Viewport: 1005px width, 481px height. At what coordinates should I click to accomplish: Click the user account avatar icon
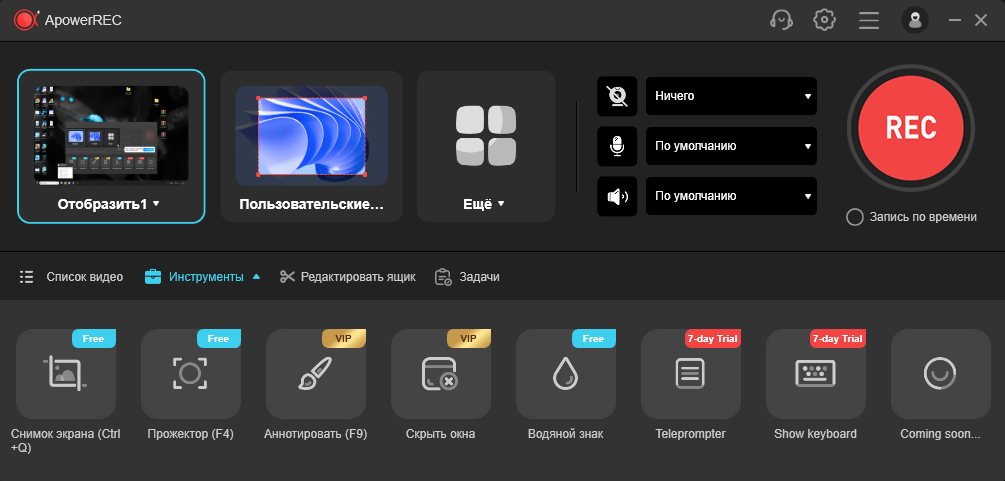tap(915, 20)
